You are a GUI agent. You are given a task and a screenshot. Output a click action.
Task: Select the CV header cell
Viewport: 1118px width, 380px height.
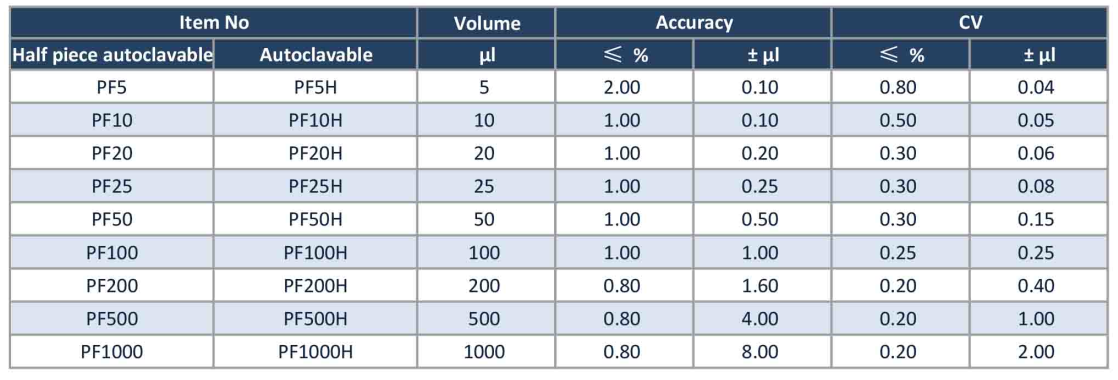pos(970,23)
